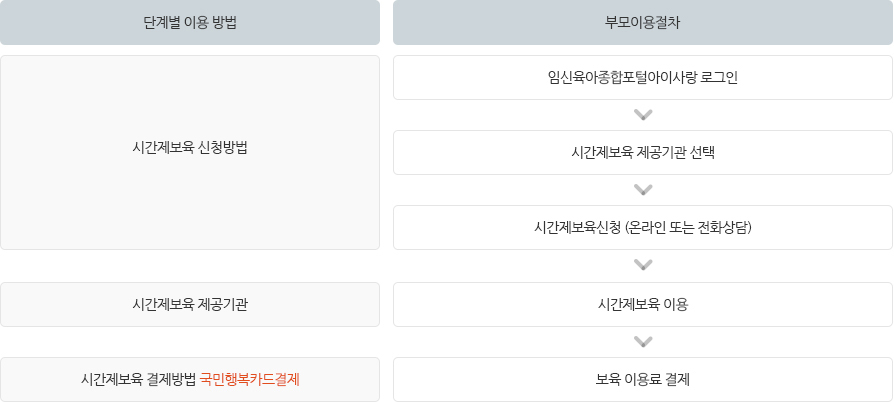894x402 pixels.
Task: Open the orange 국민행복카드결제 text
Action: tap(250, 379)
